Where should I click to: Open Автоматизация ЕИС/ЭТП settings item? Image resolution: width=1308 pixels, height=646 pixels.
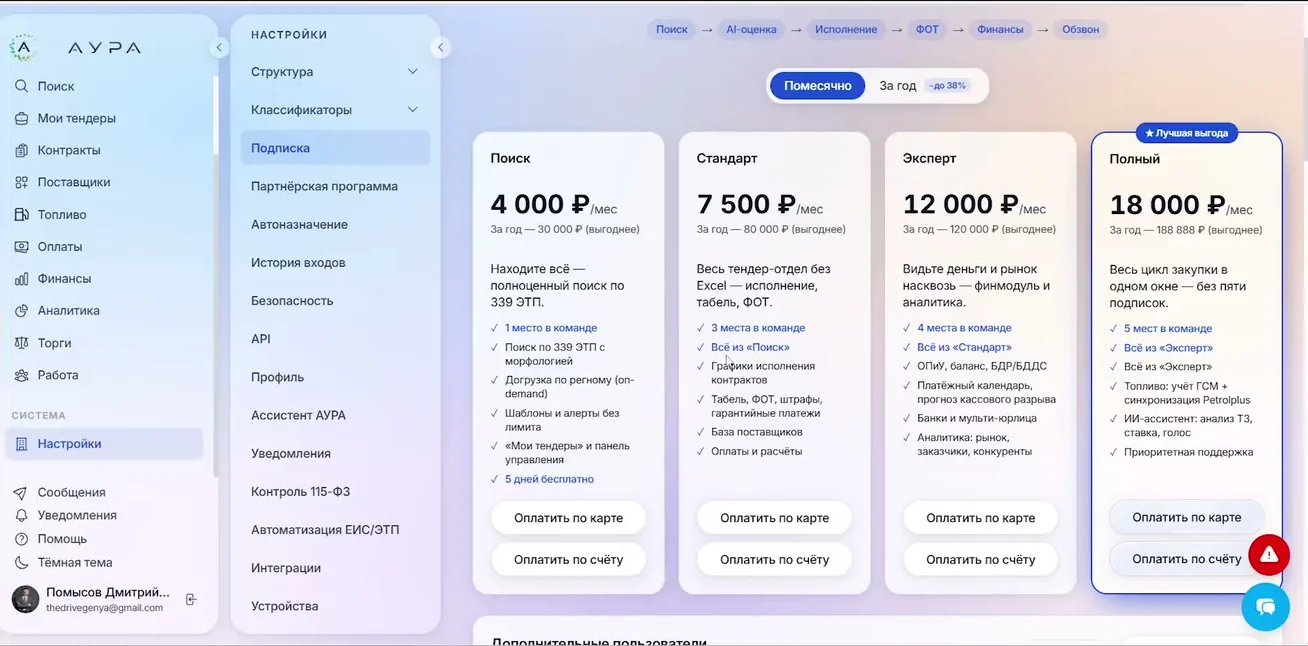coord(335,529)
